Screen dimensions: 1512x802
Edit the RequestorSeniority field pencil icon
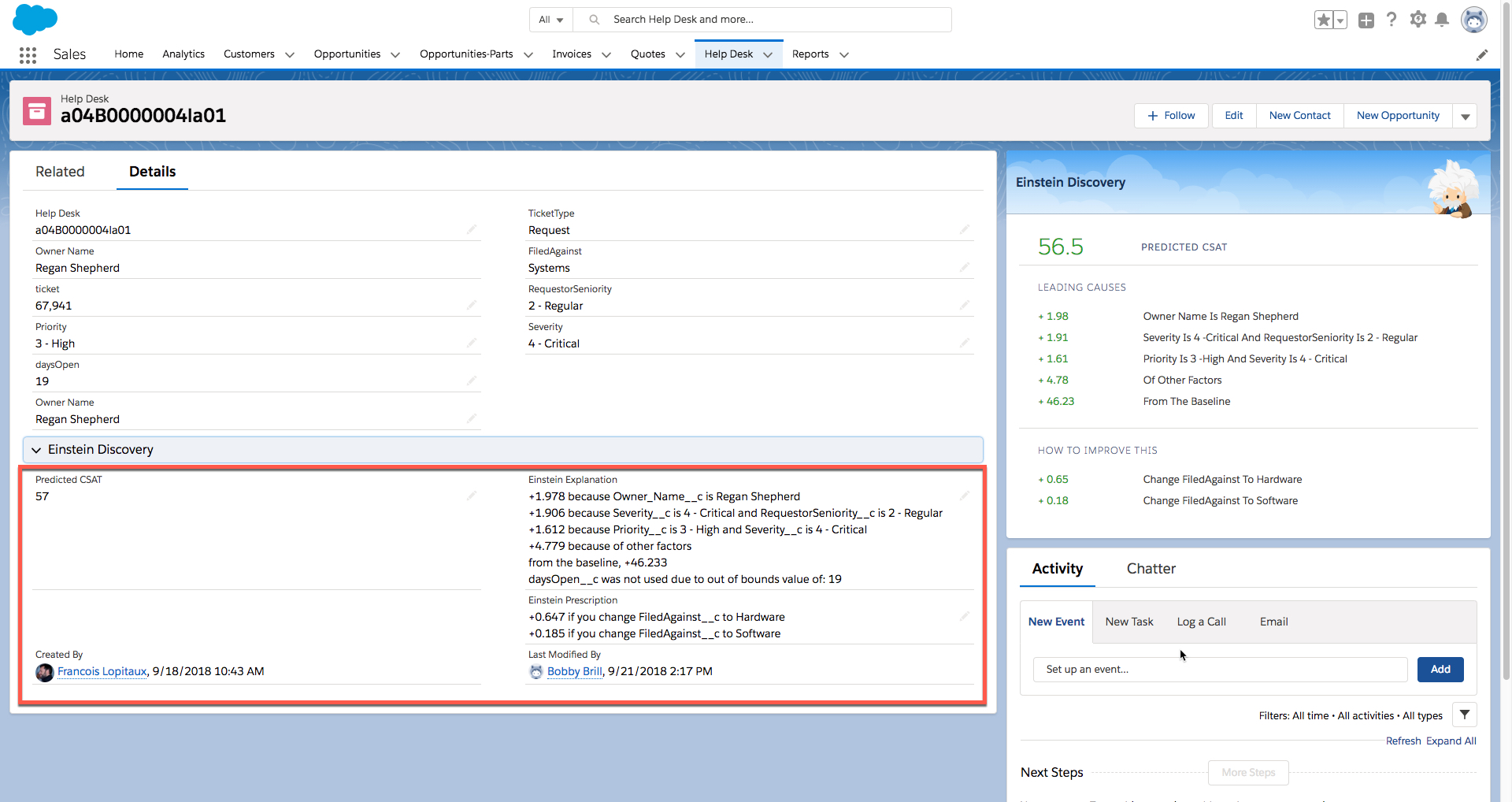pos(965,305)
